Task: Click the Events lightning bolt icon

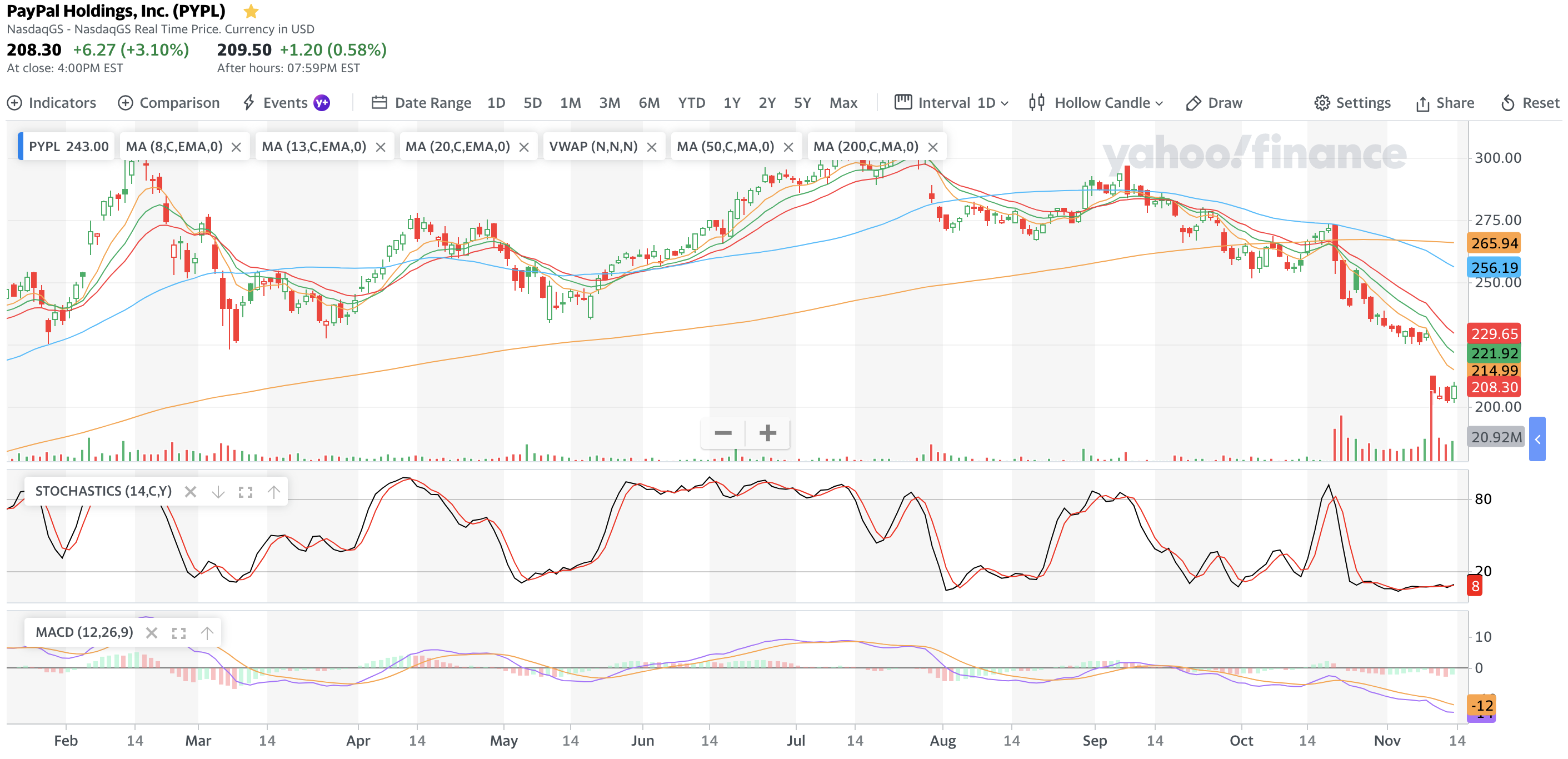Action: [248, 102]
